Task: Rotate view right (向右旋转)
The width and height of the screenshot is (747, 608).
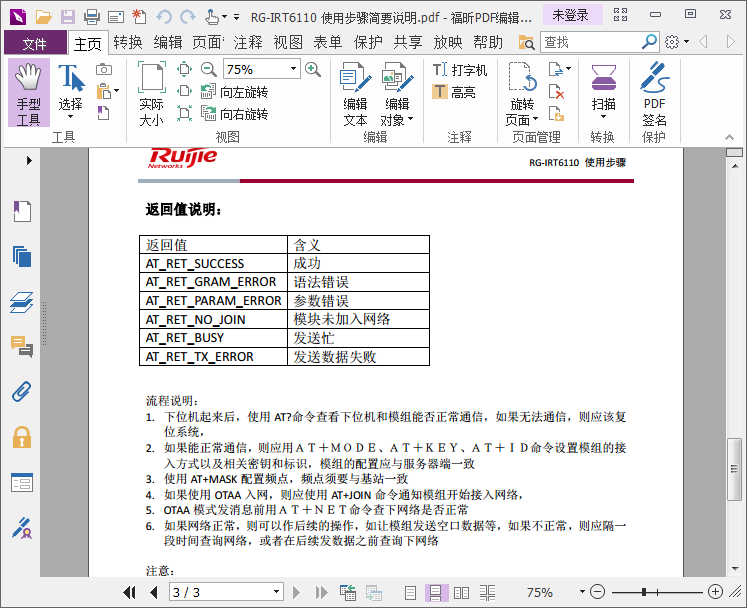Action: [234, 113]
